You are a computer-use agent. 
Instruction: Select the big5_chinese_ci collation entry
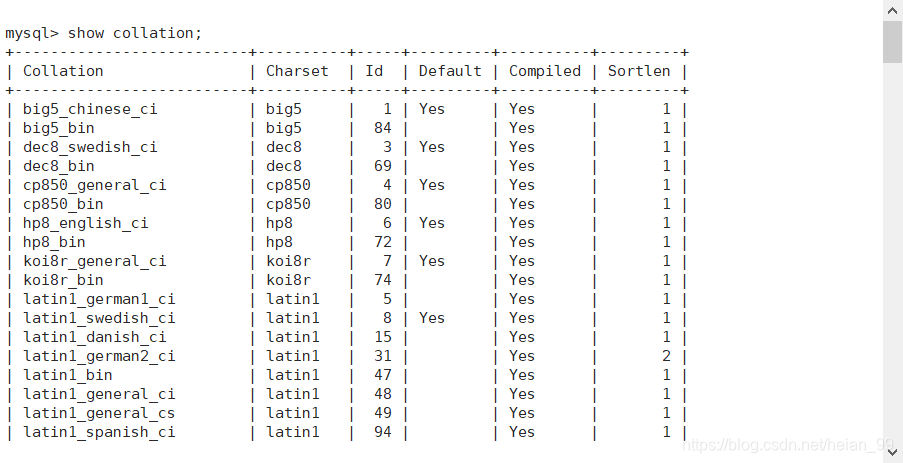[x=90, y=109]
